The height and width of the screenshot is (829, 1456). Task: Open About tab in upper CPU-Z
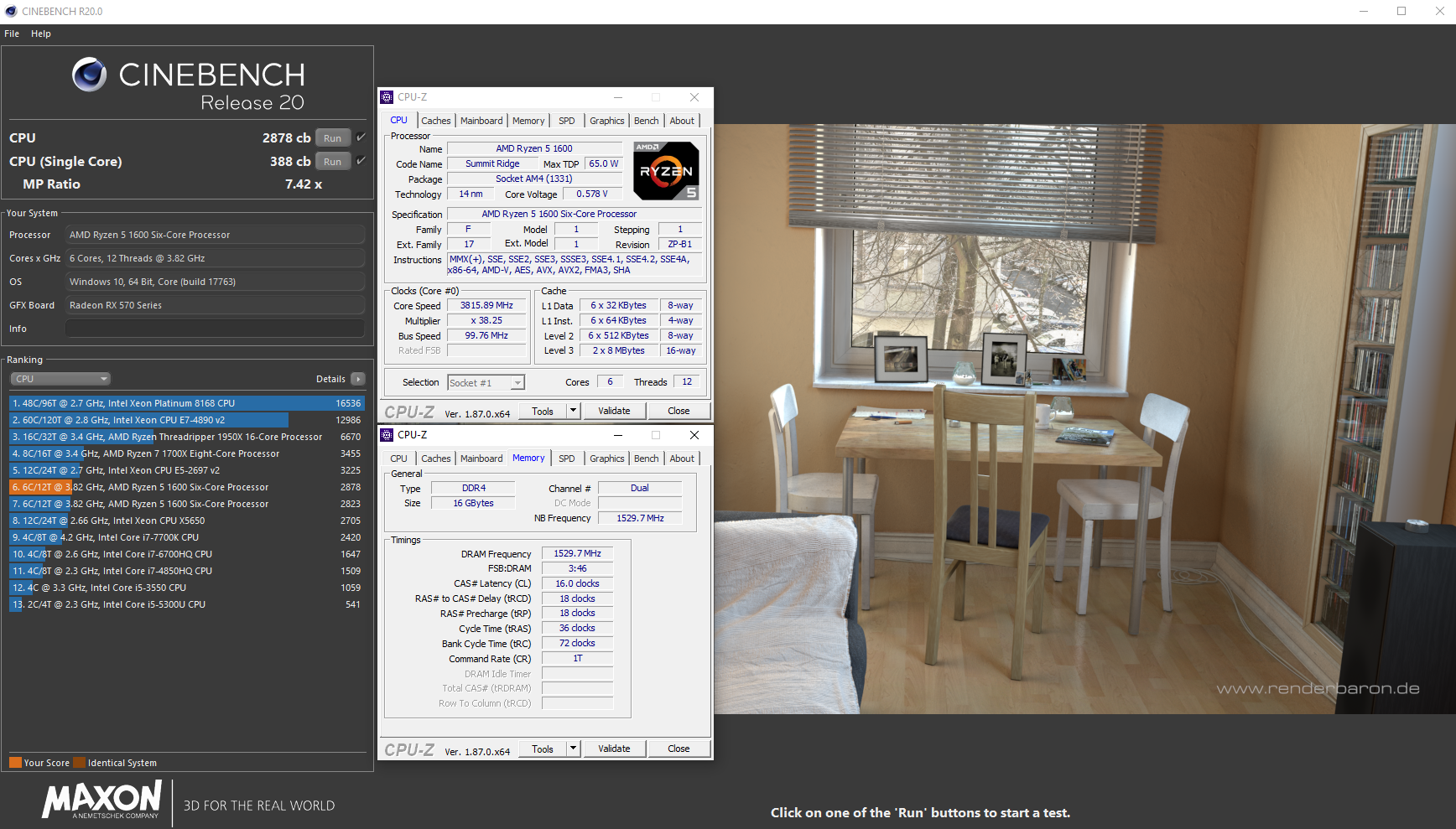(682, 121)
